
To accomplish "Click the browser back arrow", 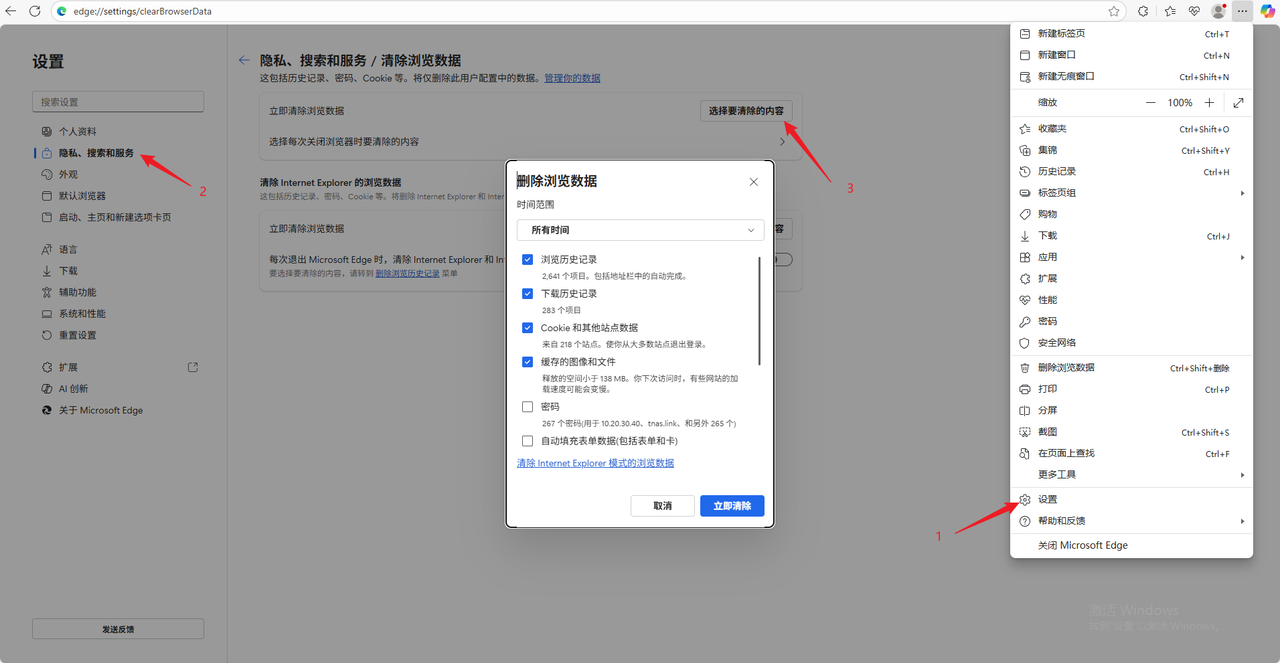I will pos(12,11).
